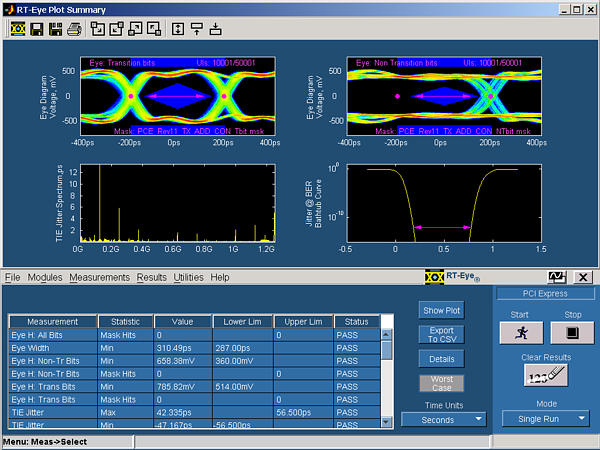Open the Modules menu
The image size is (600, 450).
tap(45, 277)
